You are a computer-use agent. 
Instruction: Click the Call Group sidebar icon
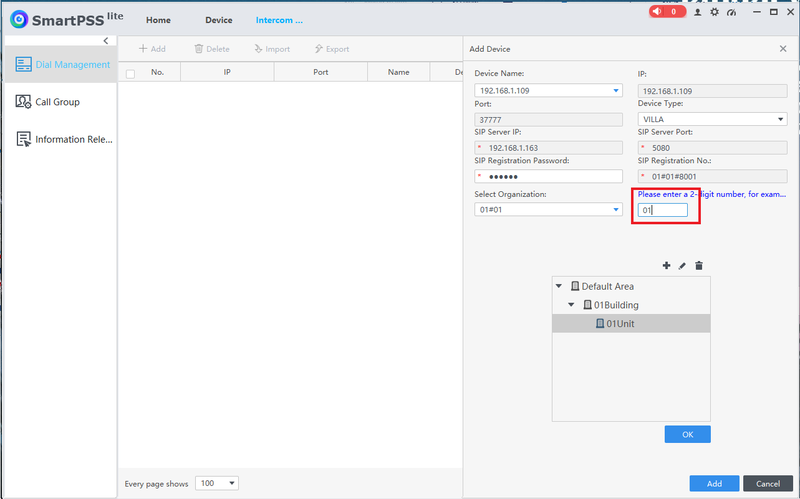coord(23,102)
